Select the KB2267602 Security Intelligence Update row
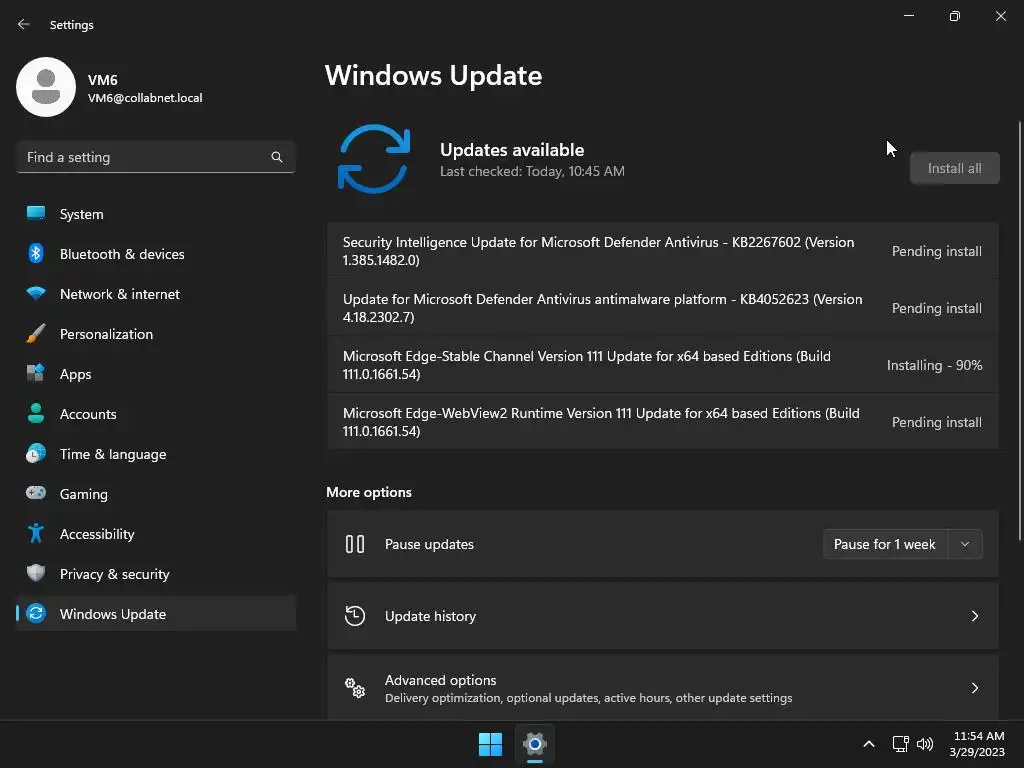Image resolution: width=1024 pixels, height=768 pixels. click(x=663, y=251)
